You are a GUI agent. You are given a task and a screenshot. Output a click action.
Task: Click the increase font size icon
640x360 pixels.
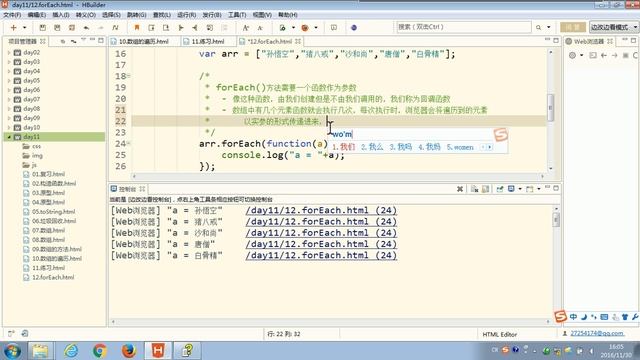tap(246, 27)
